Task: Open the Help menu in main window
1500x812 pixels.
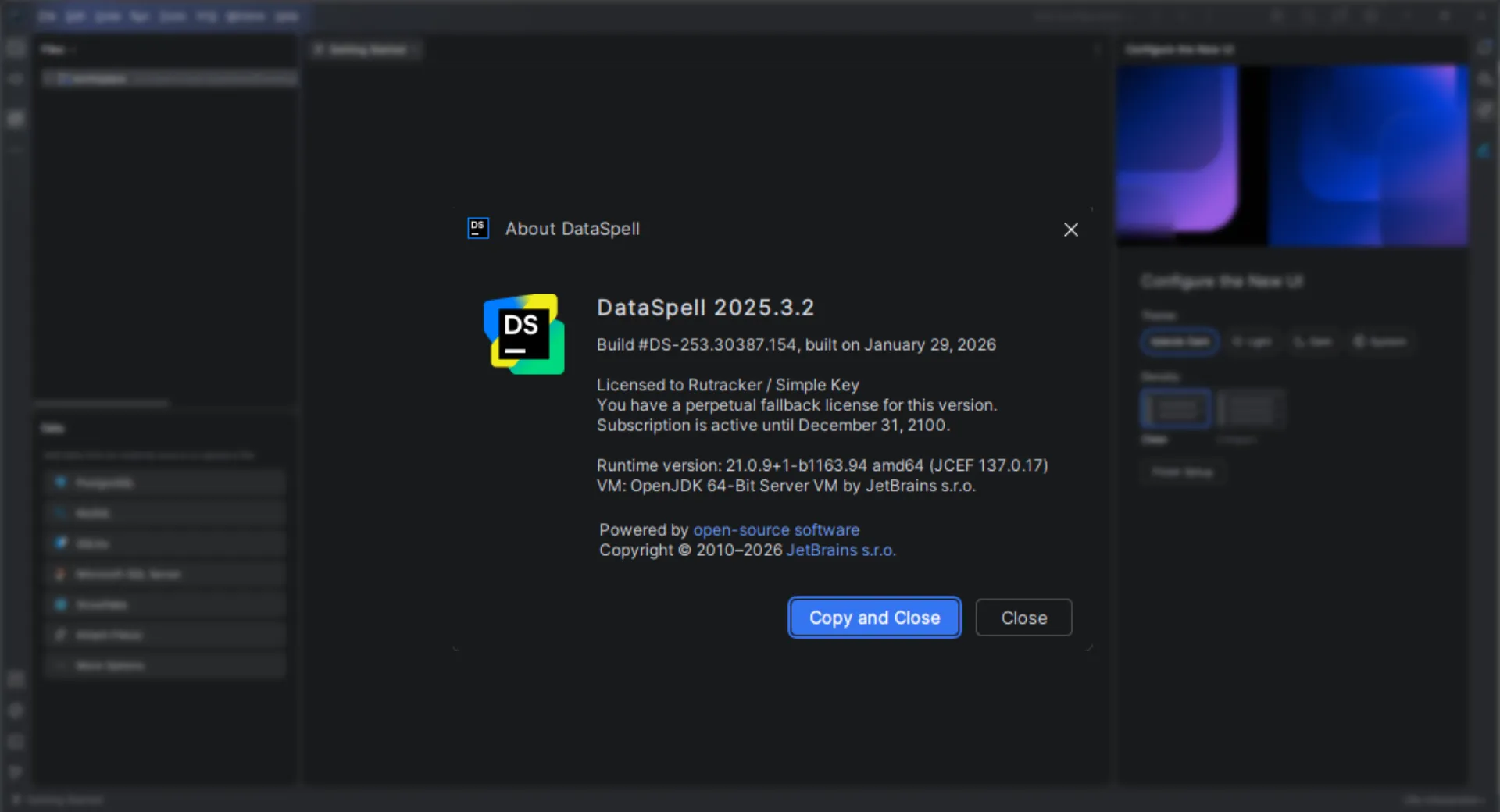Action: [x=287, y=16]
